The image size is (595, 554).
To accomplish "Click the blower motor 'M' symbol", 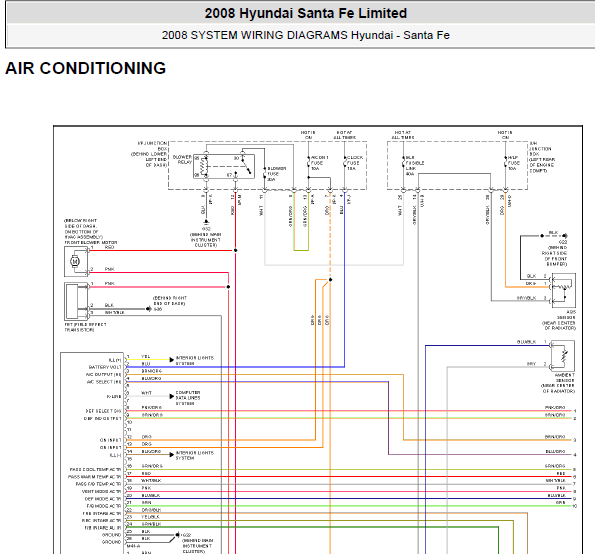I will point(75,261).
